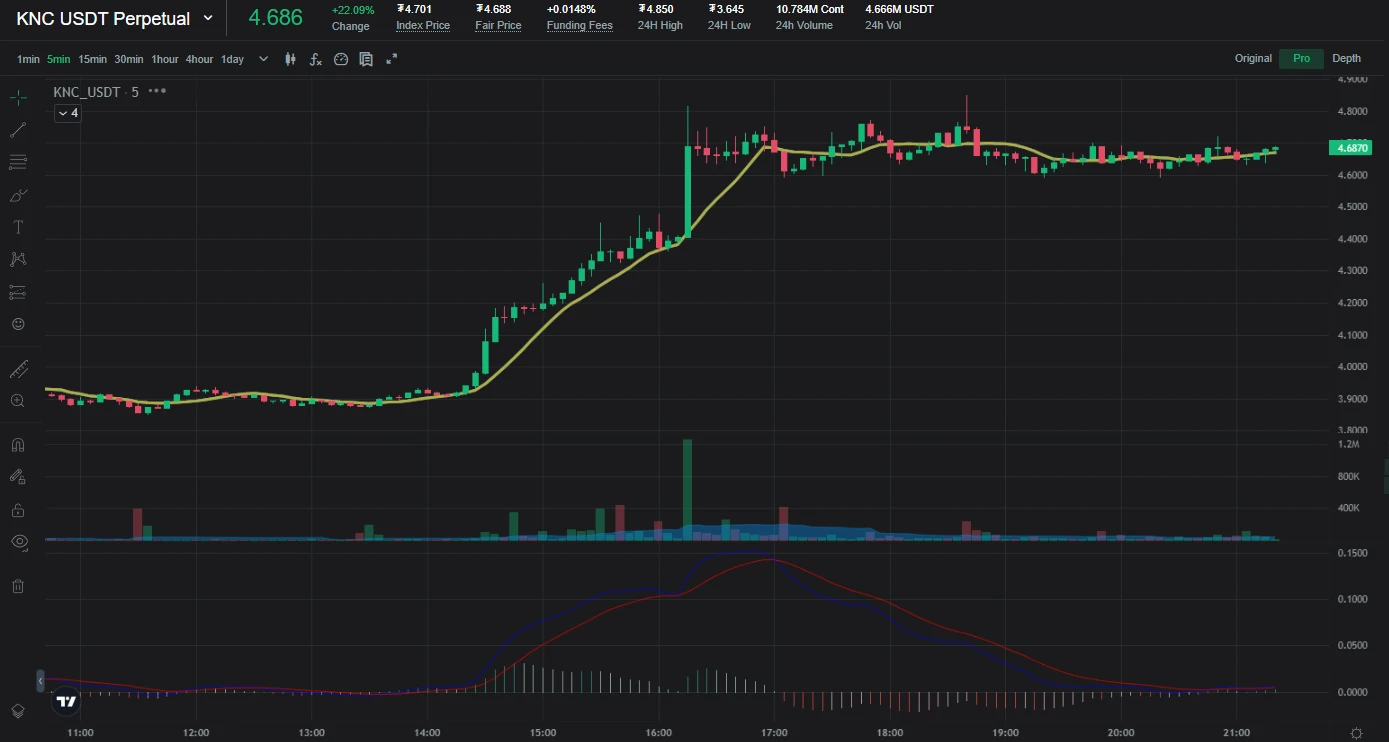Screen dimensions: 1389x742
Task: Open the page-style icon next to the gauge
Action: pyautogui.click(x=366, y=59)
